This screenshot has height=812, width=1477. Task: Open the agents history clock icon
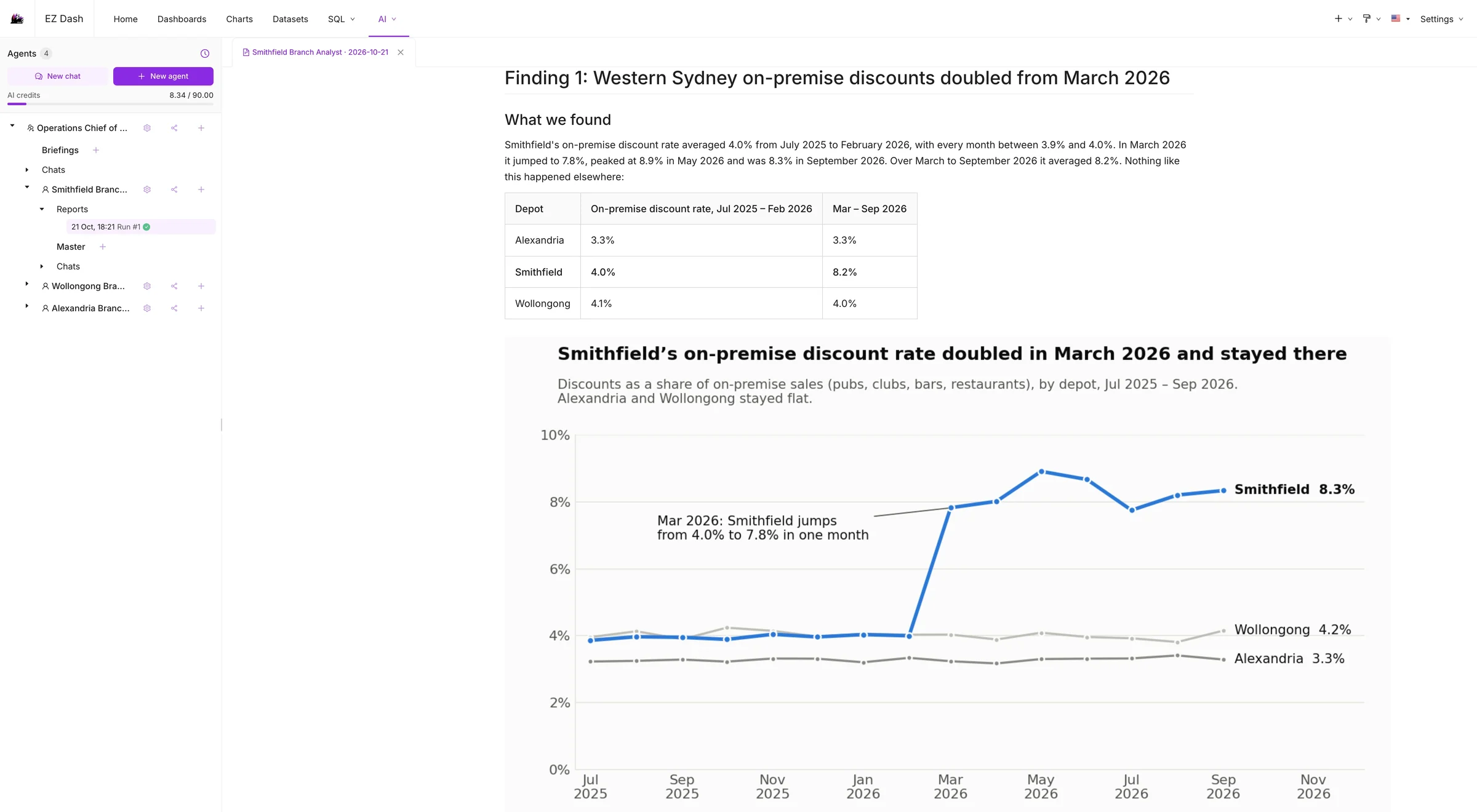[x=205, y=54]
